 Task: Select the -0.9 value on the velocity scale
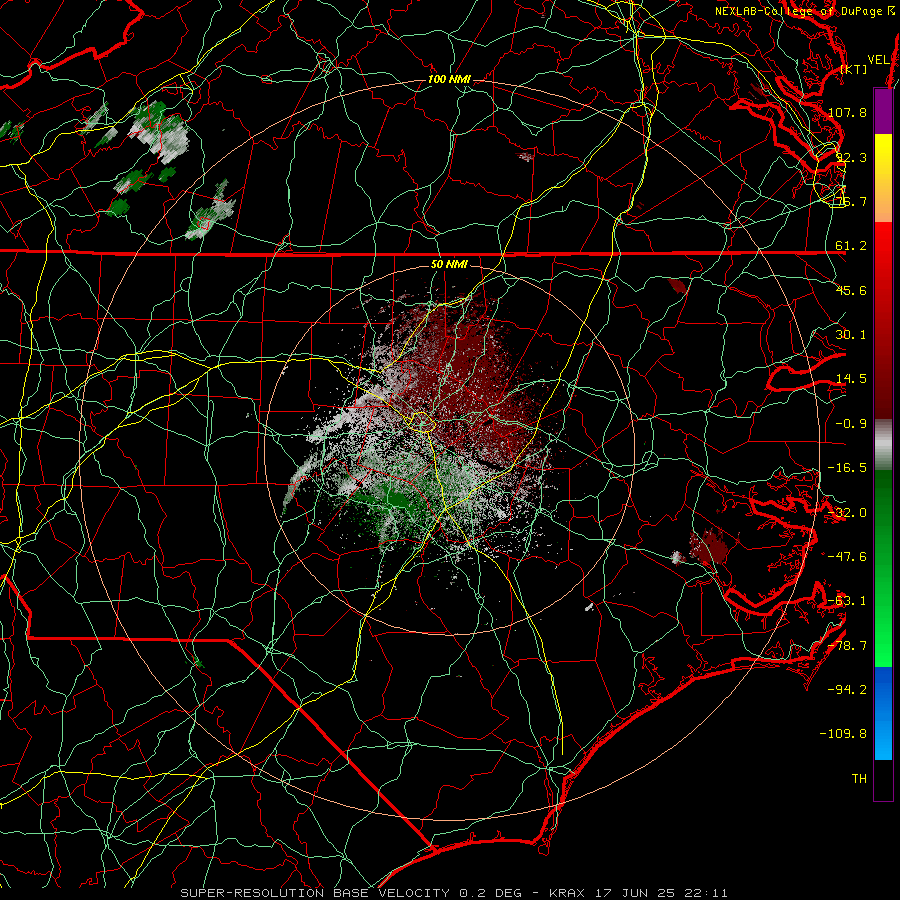[851, 424]
